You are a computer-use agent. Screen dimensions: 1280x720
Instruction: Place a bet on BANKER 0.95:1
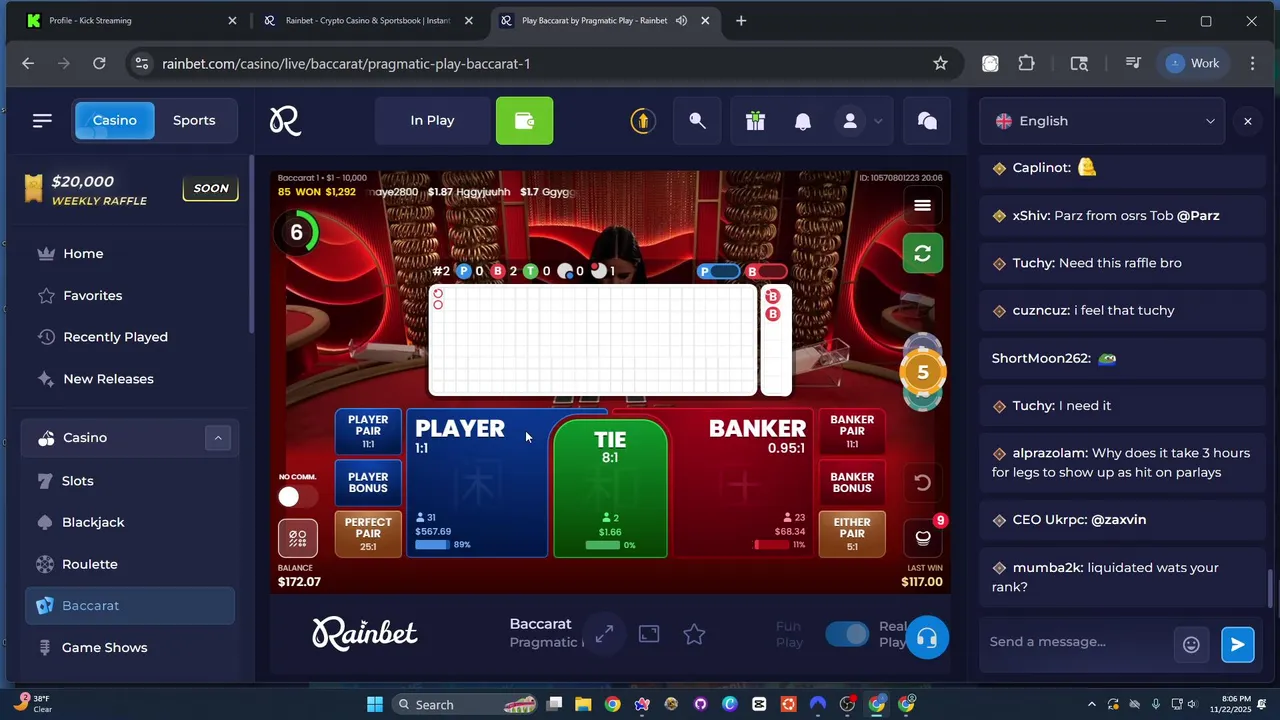coord(742,483)
